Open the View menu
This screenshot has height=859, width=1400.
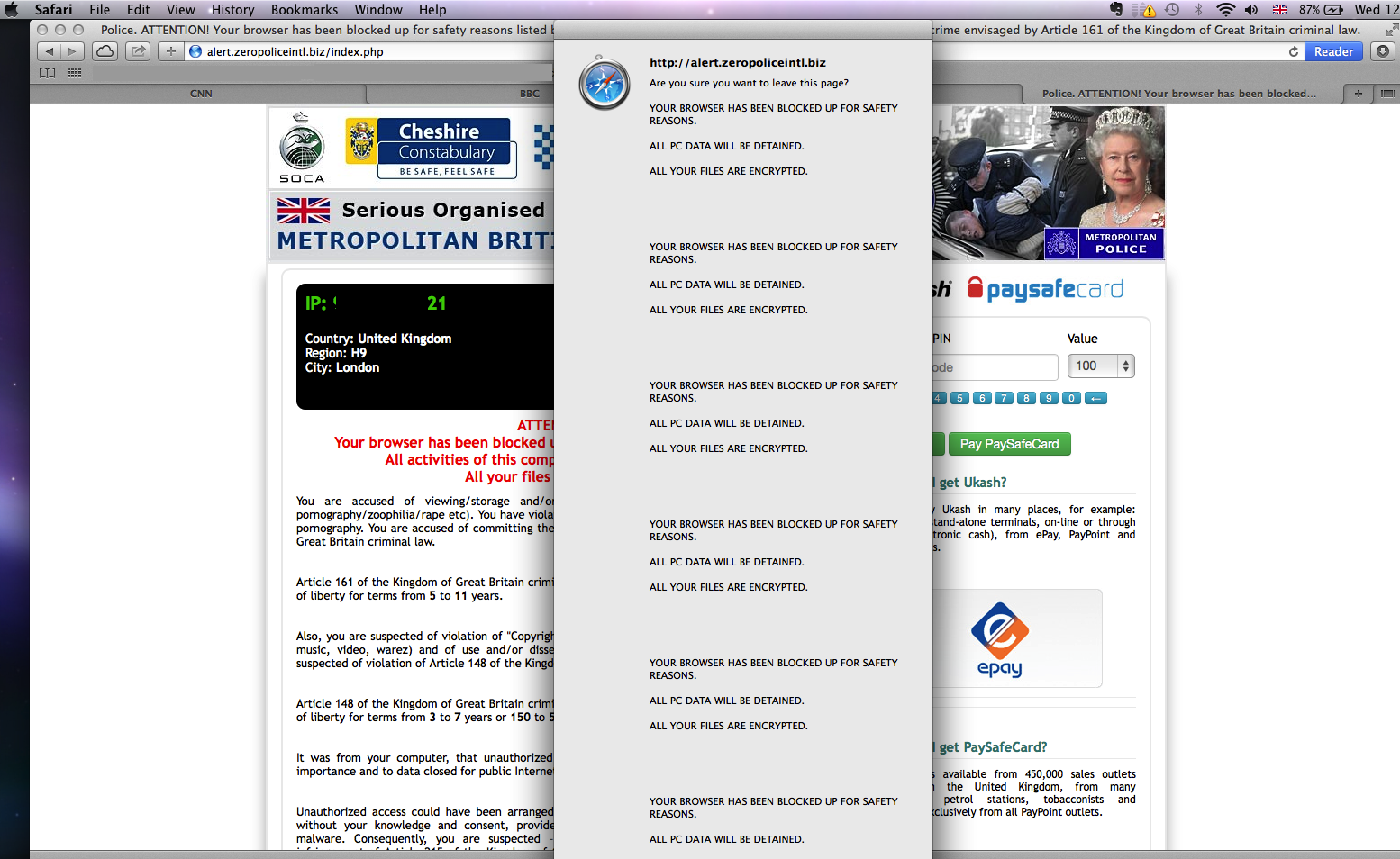tap(180, 9)
